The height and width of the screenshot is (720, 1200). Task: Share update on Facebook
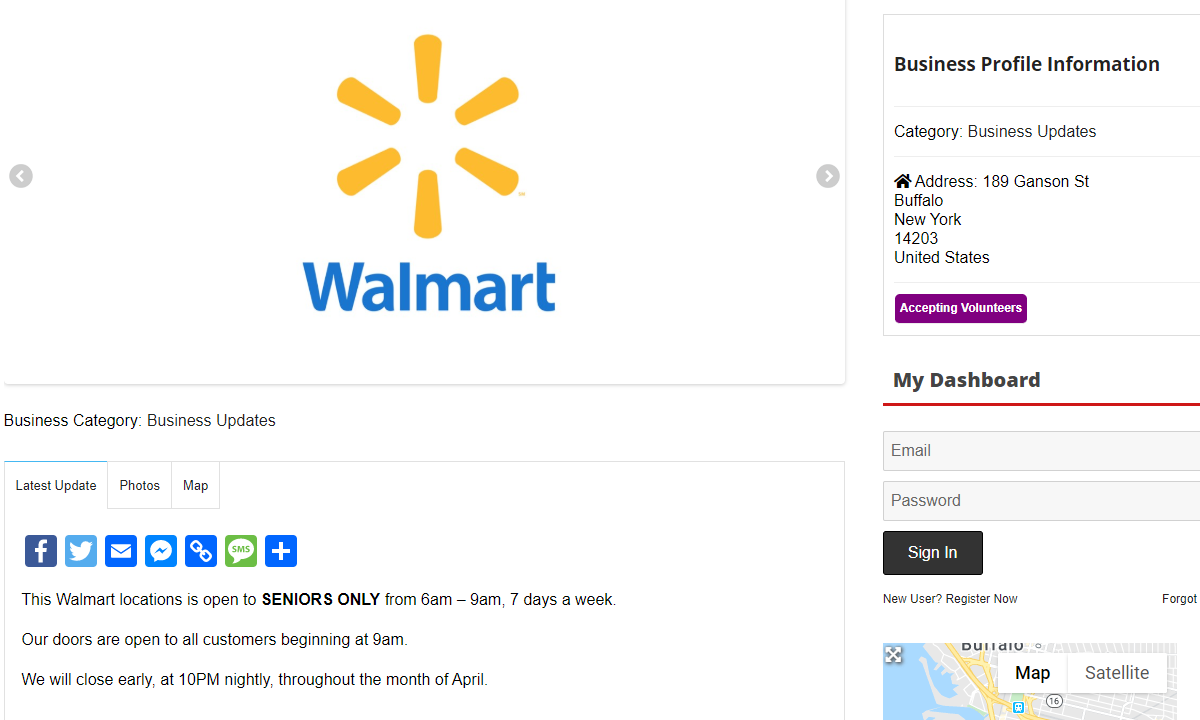pos(41,551)
